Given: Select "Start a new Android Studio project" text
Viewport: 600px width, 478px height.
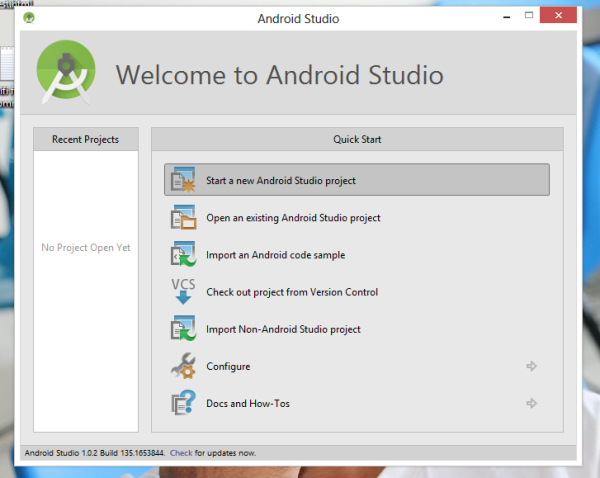Looking at the screenshot, I should point(281,181).
